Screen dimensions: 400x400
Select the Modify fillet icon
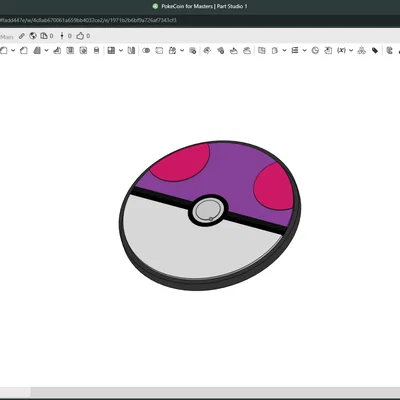coord(207,51)
